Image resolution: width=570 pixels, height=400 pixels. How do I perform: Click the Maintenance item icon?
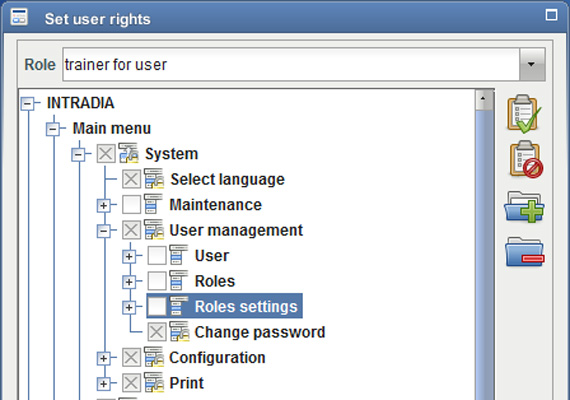(153, 204)
